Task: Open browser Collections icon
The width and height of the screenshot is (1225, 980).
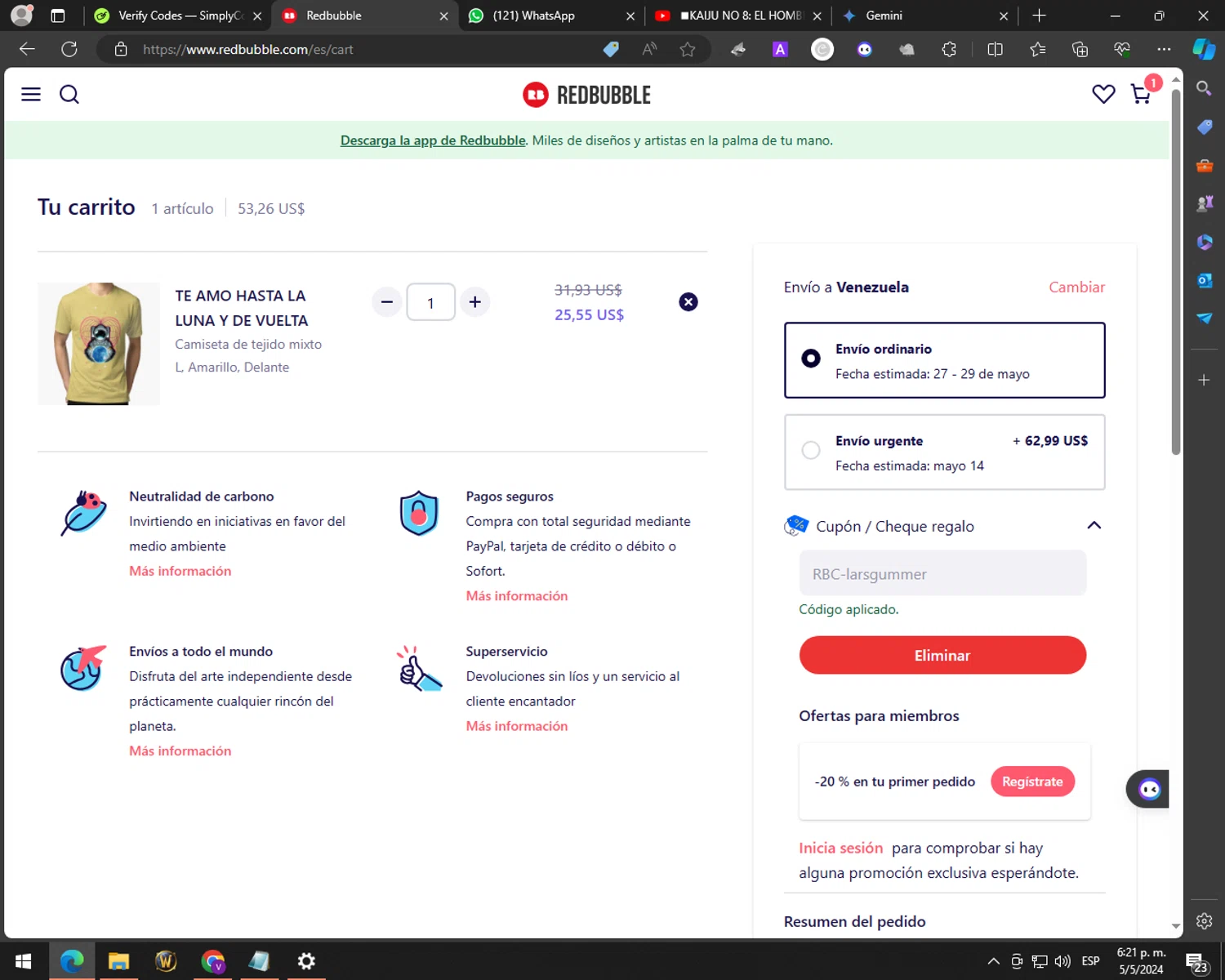Action: [x=1080, y=49]
